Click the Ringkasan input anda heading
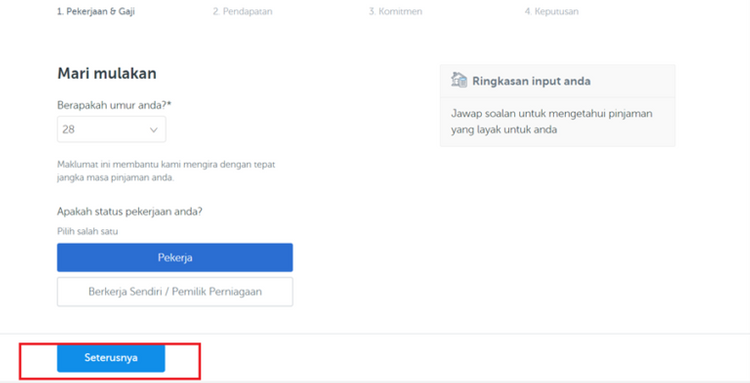 (531, 81)
